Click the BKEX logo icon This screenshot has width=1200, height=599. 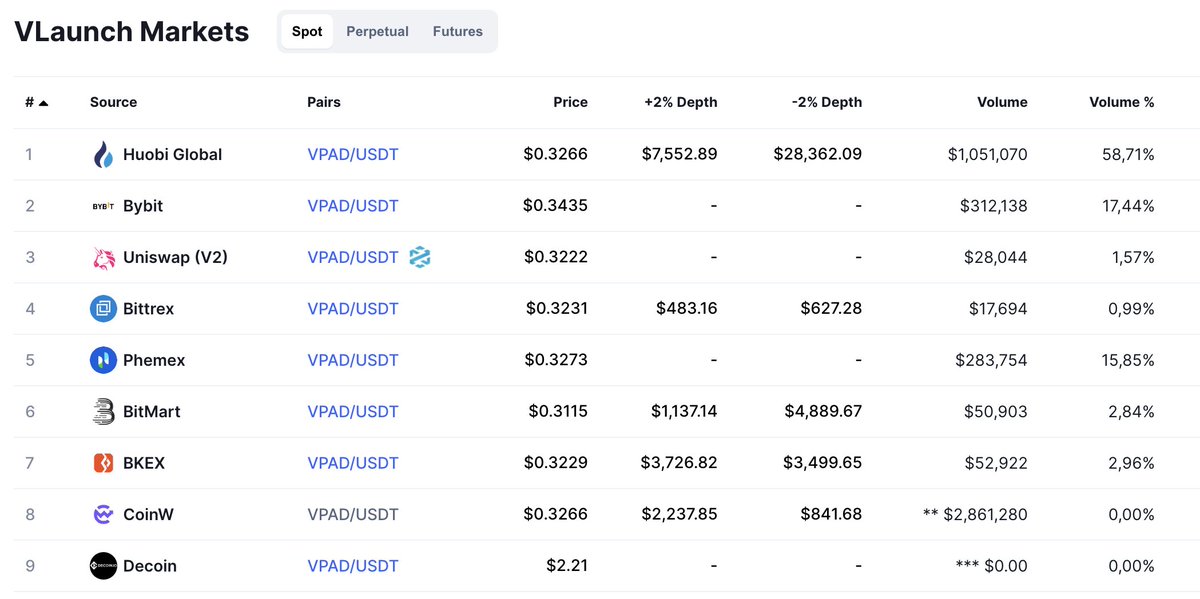[x=103, y=463]
